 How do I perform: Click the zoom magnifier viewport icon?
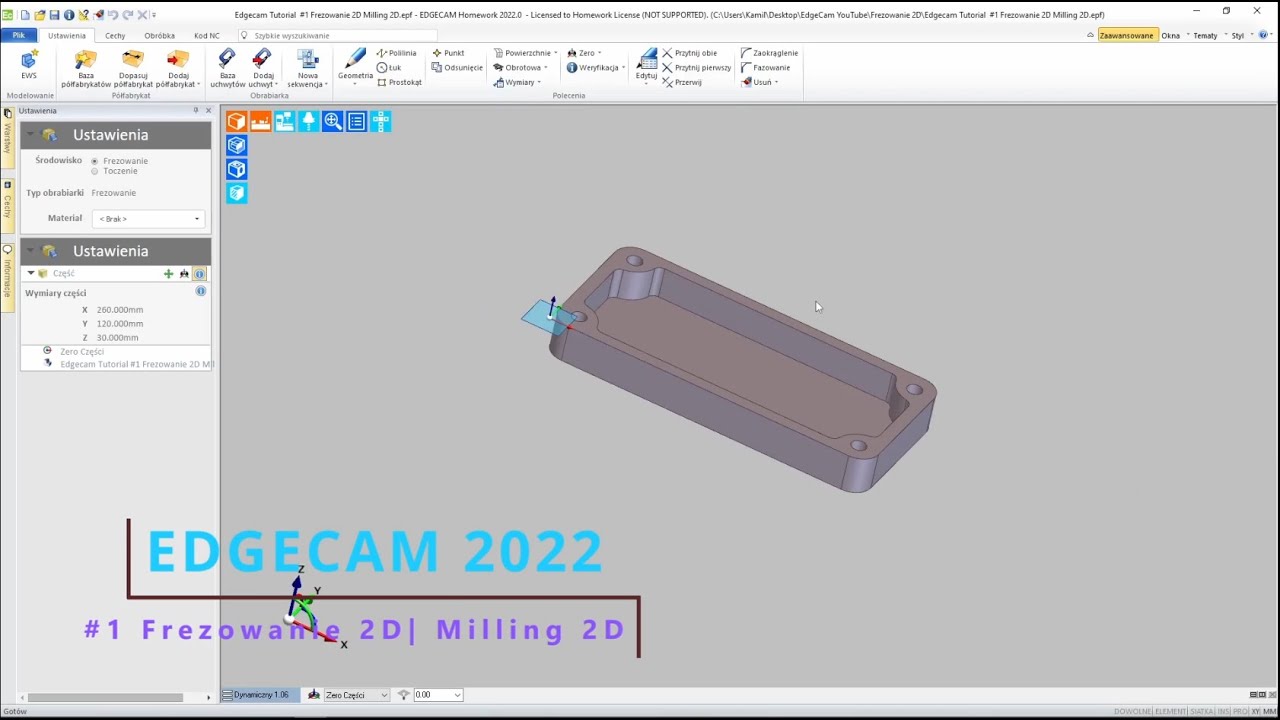[333, 122]
